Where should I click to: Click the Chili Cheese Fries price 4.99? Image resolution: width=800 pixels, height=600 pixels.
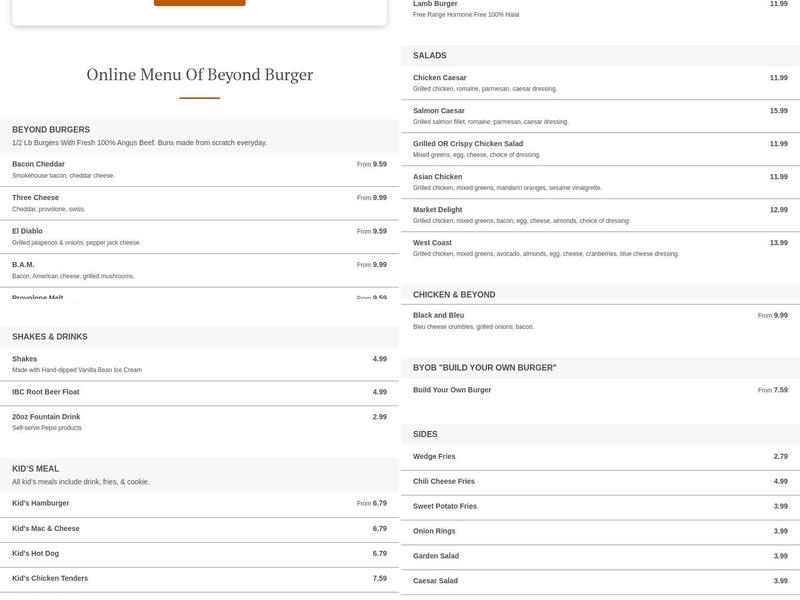781,482
